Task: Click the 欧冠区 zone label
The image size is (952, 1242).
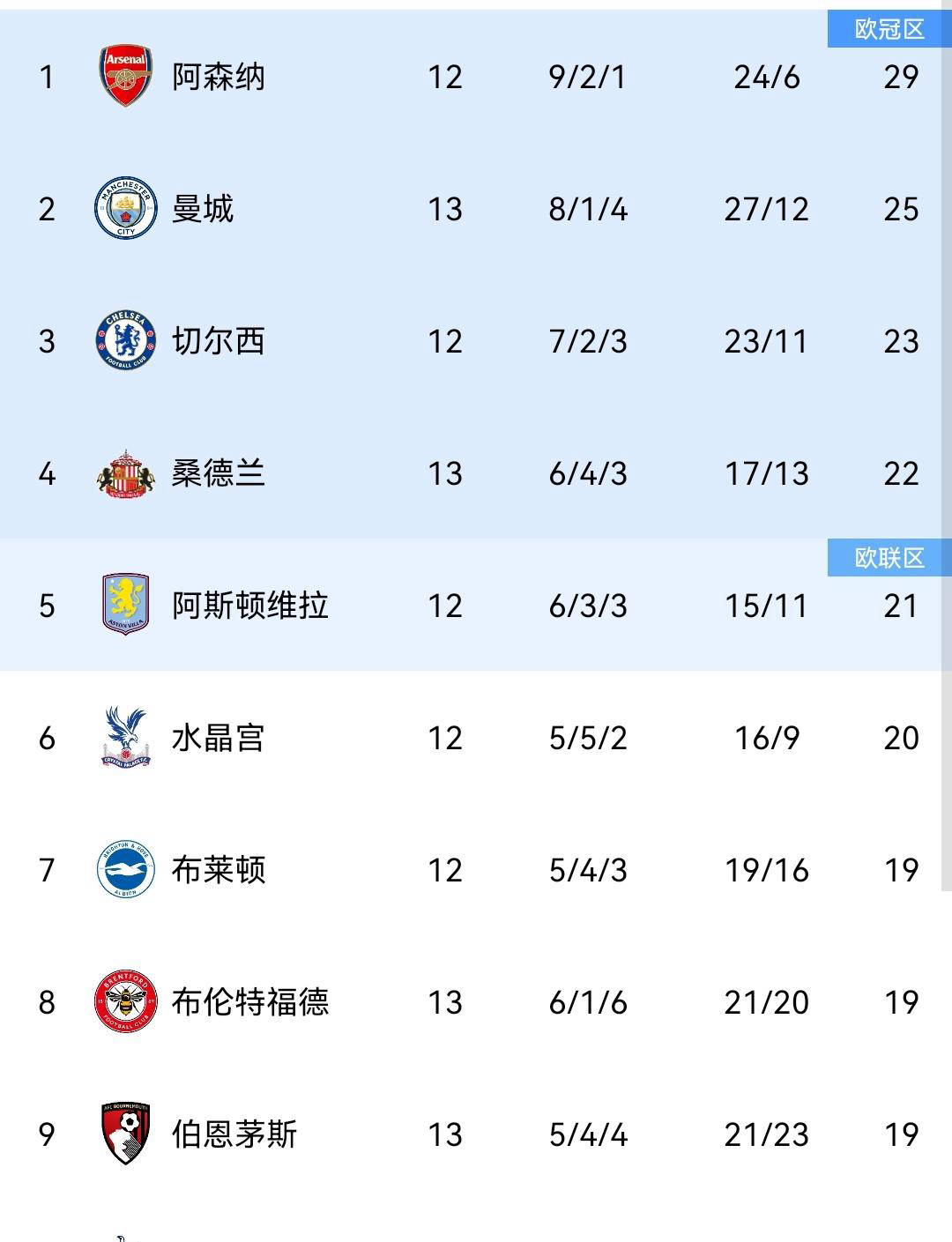Action: (x=889, y=29)
